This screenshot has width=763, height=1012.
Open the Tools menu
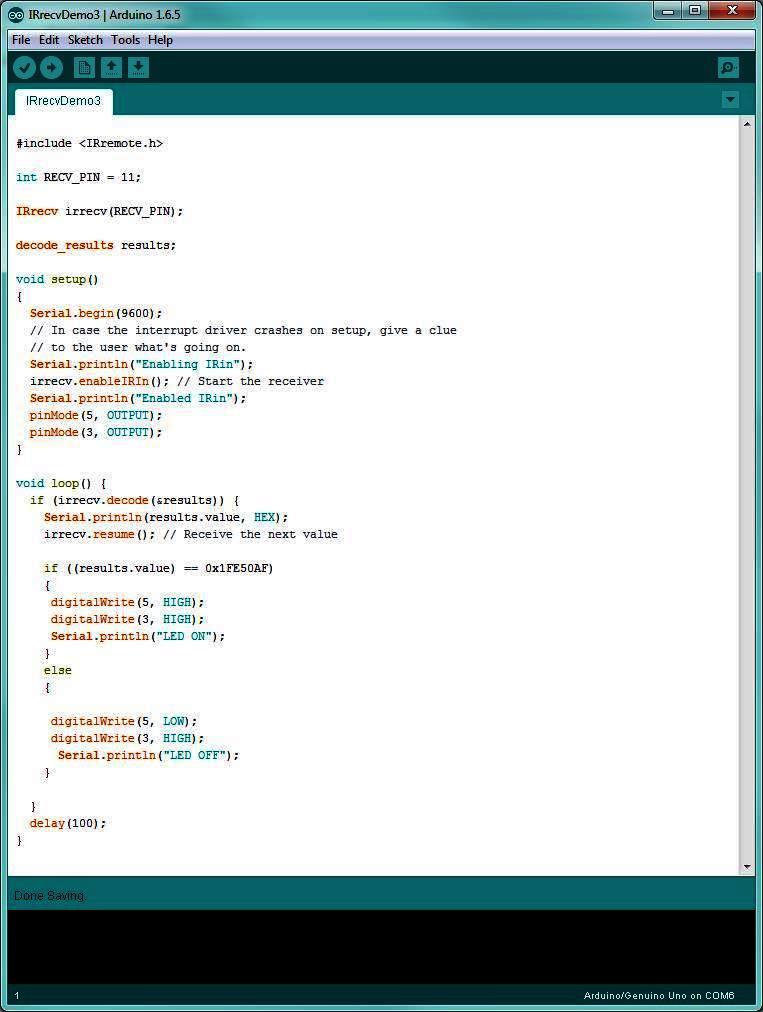point(125,40)
